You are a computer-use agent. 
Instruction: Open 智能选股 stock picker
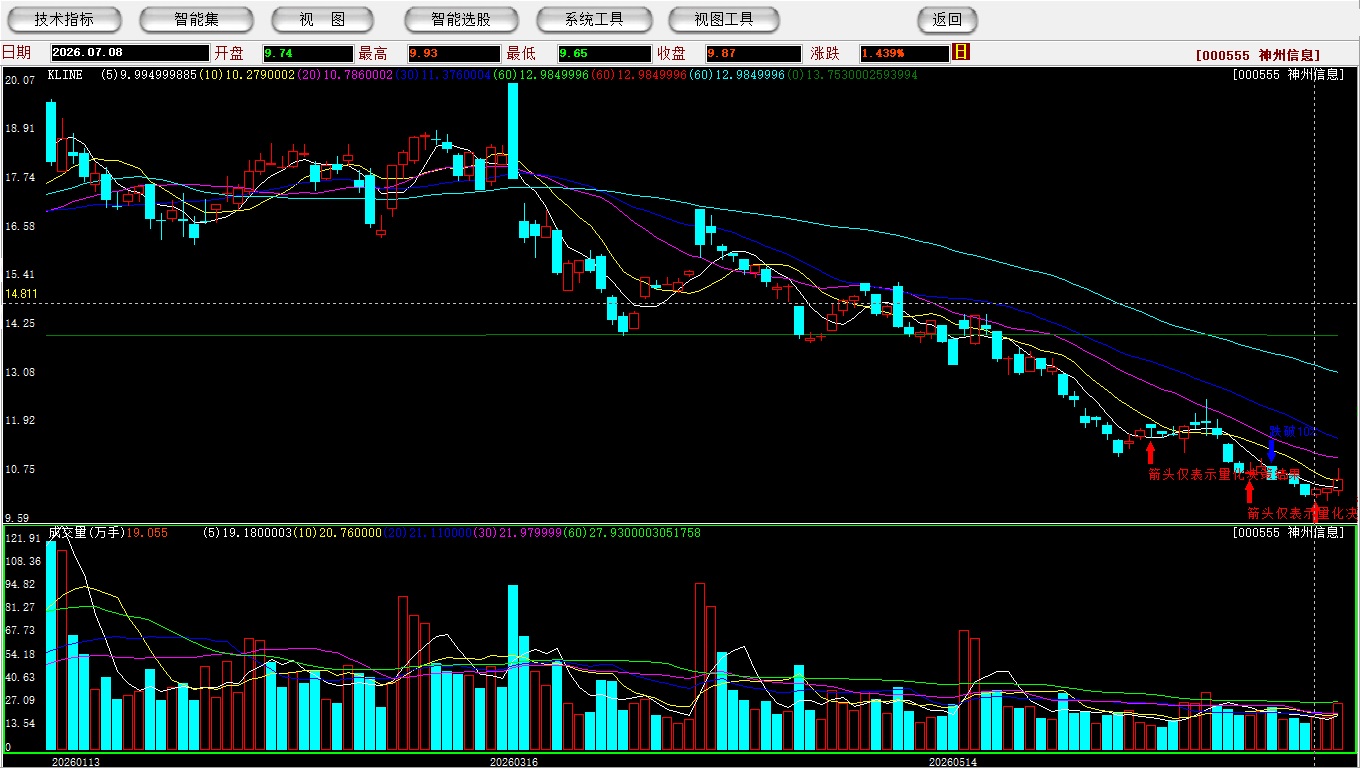[461, 19]
